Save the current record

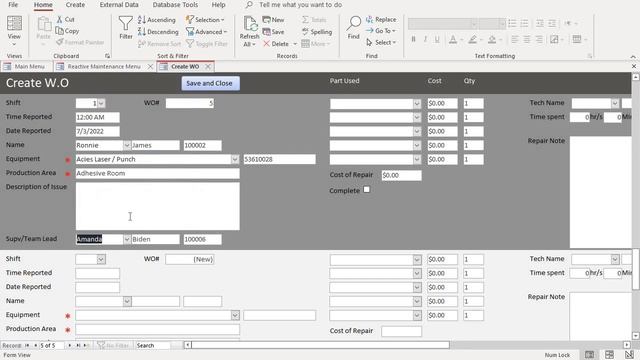[x=273, y=31]
